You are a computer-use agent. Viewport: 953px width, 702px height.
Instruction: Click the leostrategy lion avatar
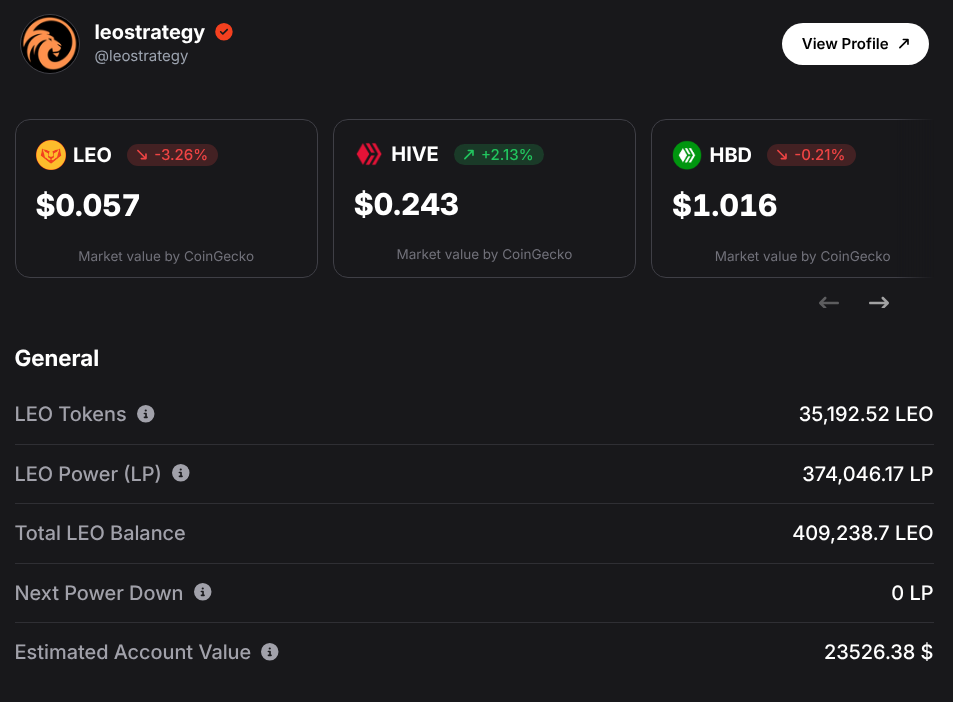click(x=50, y=44)
